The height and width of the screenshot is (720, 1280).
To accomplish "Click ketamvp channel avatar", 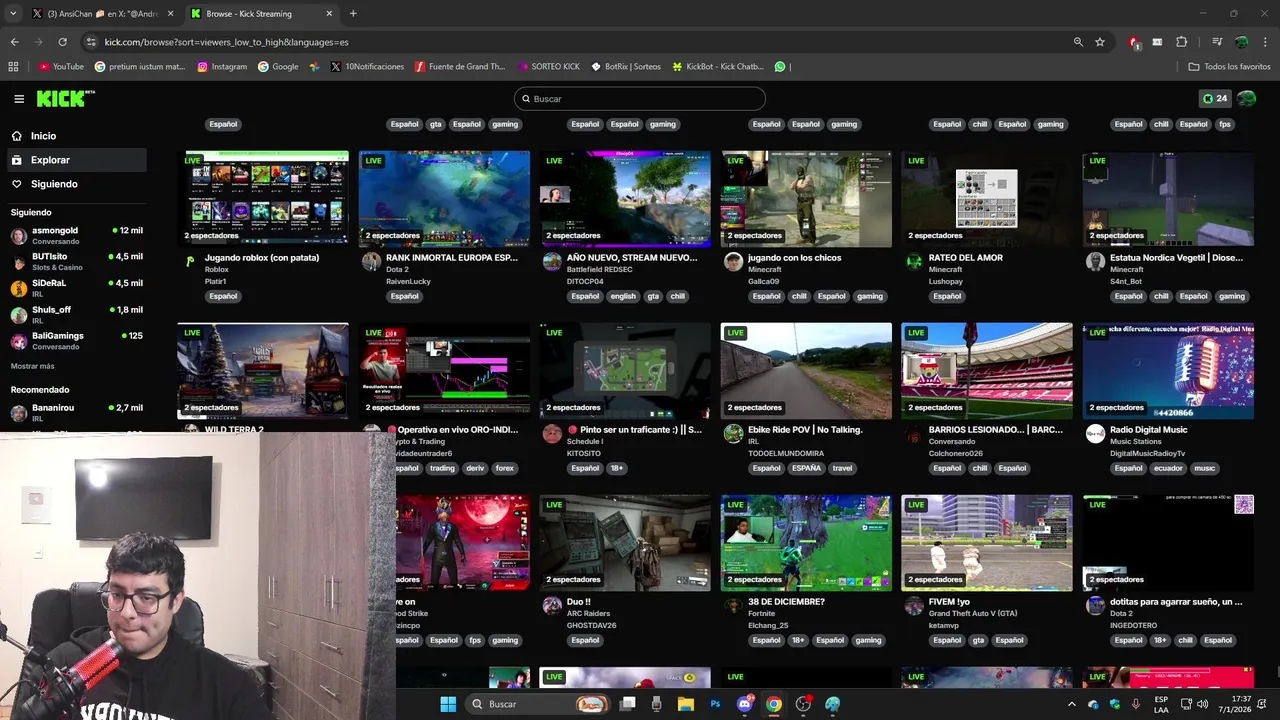I will coord(914,606).
